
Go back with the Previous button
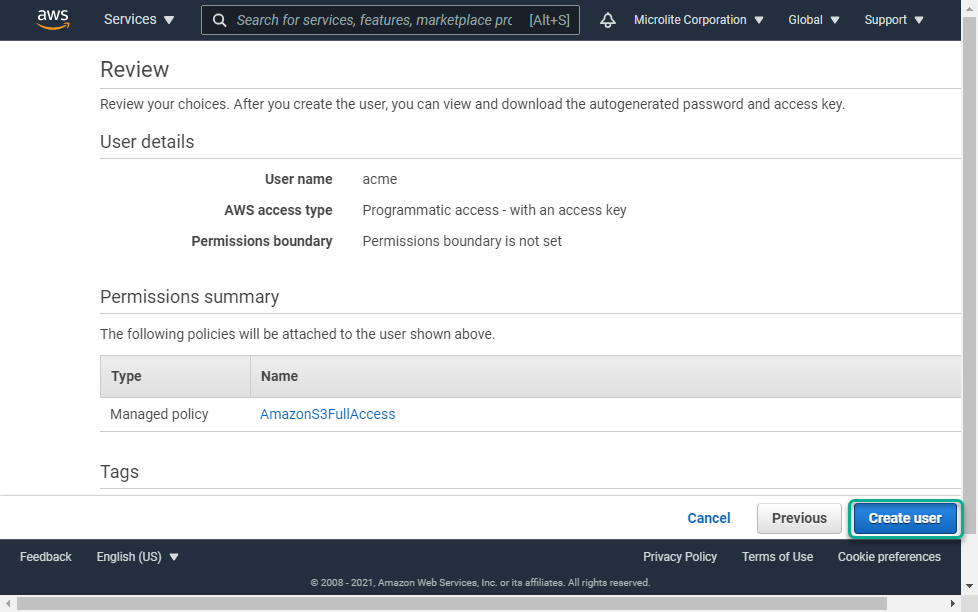pos(799,518)
